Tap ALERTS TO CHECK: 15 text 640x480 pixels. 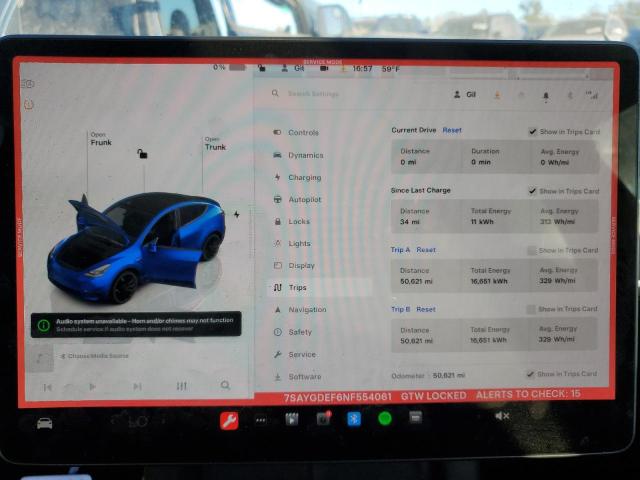pos(528,395)
